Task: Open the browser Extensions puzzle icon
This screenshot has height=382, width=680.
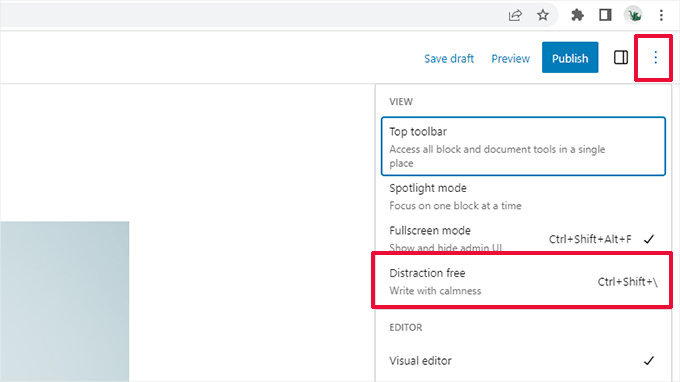Action: point(577,16)
